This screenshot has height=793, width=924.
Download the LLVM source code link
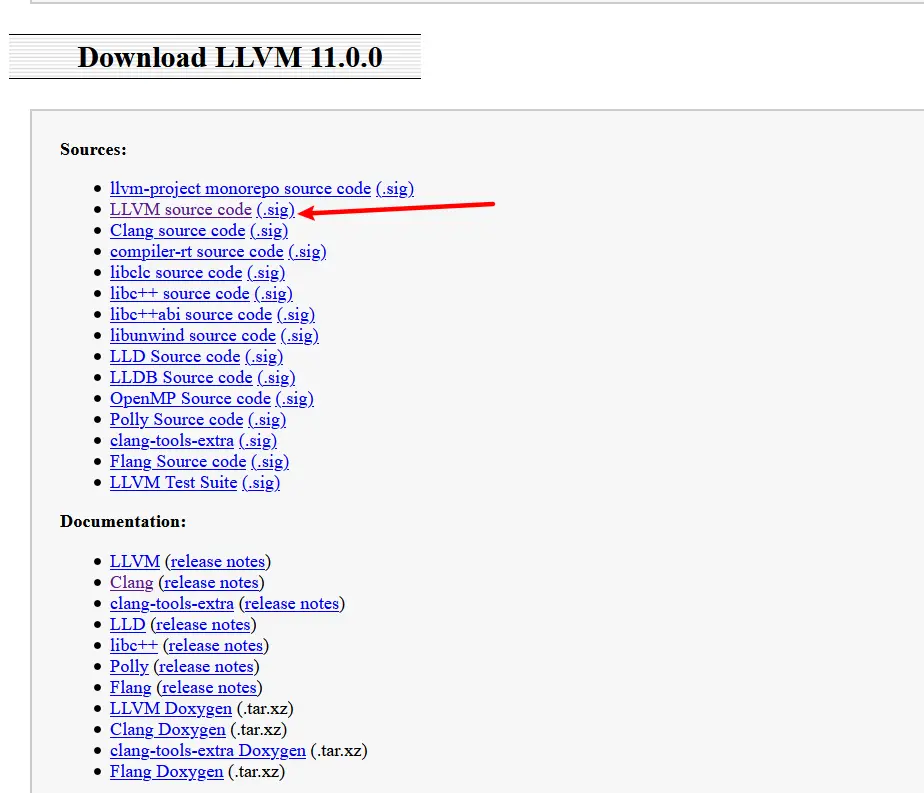181,210
